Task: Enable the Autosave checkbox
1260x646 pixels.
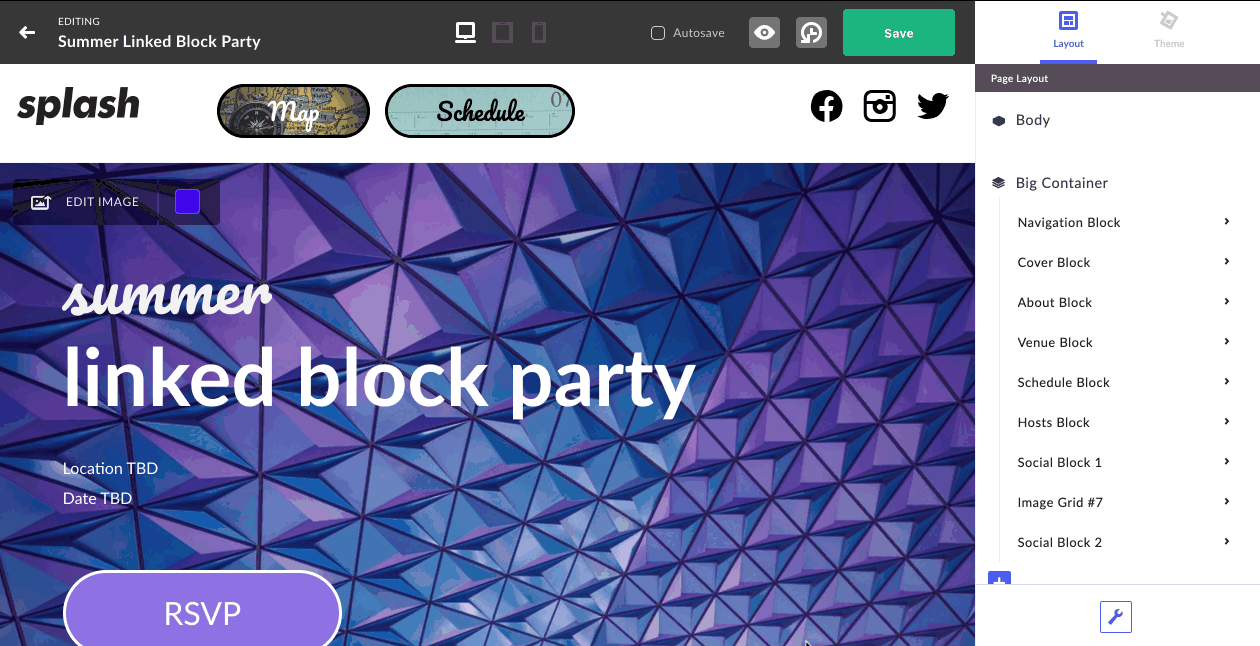Action: coord(658,33)
